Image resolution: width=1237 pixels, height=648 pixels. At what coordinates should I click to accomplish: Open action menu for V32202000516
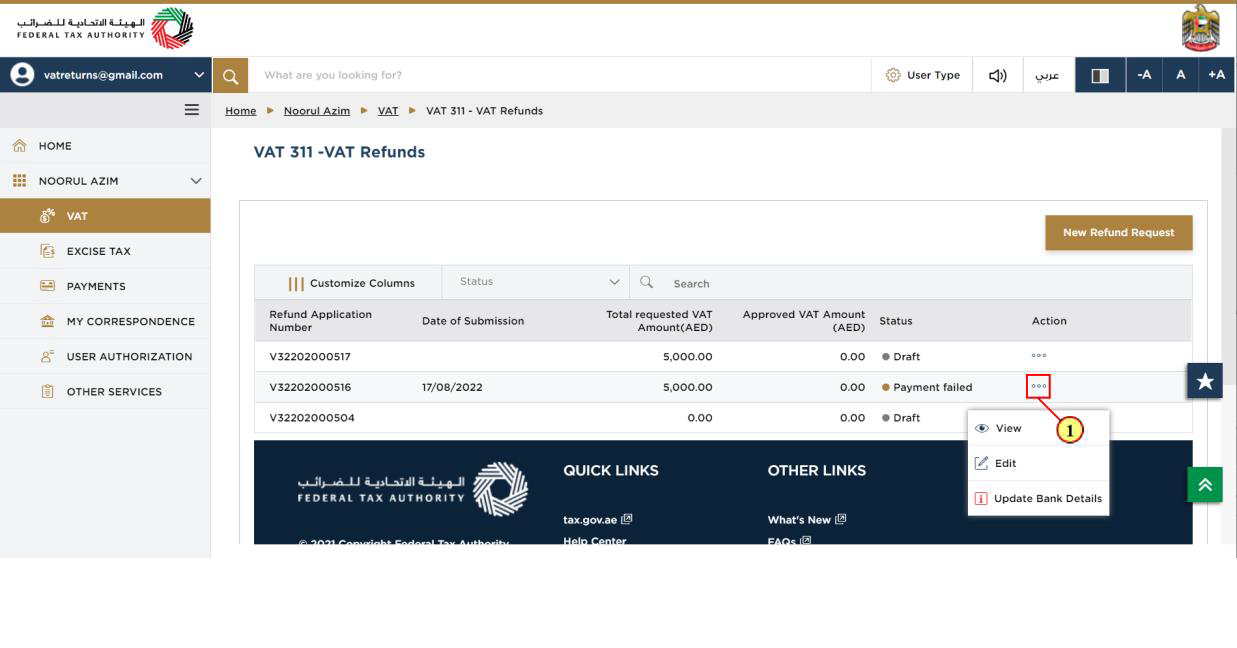[x=1039, y=386]
